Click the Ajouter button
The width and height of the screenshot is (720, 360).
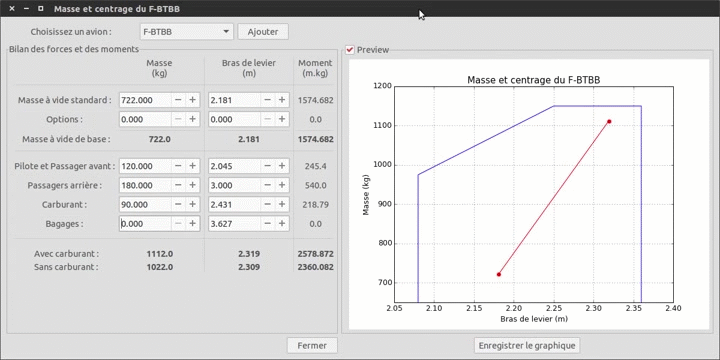(x=263, y=32)
